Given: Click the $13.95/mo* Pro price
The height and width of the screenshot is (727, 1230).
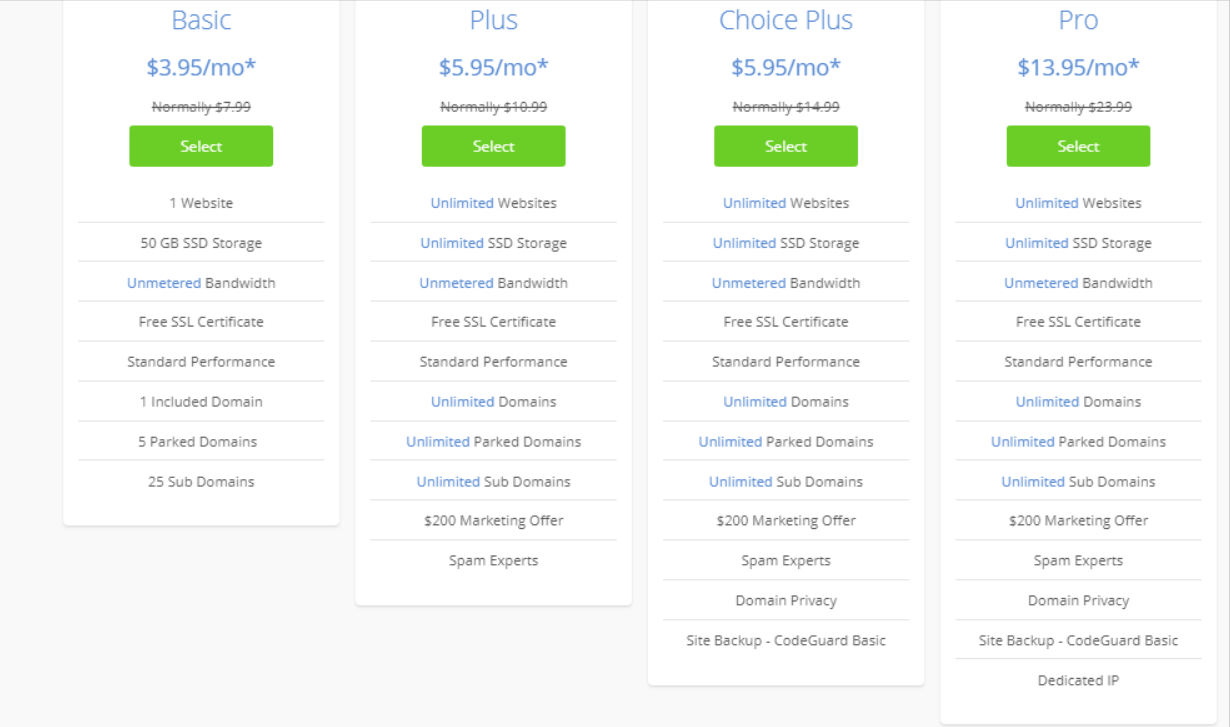Looking at the screenshot, I should pyautogui.click(x=1078, y=67).
